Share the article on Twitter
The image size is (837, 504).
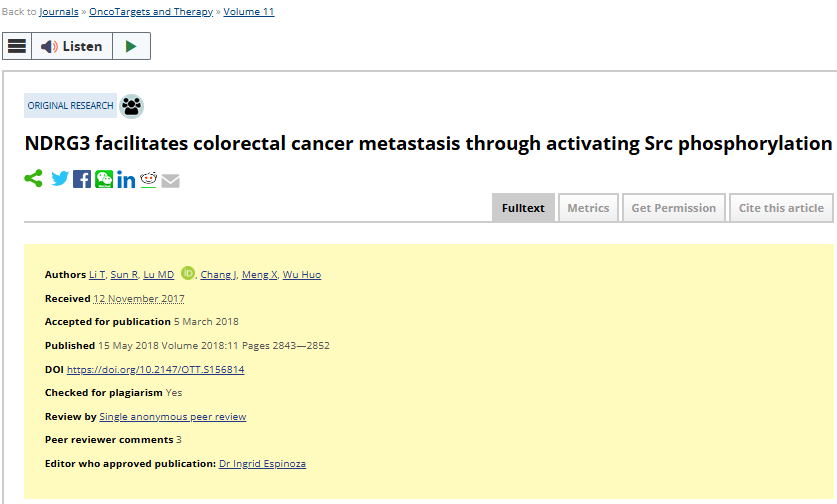[60, 179]
